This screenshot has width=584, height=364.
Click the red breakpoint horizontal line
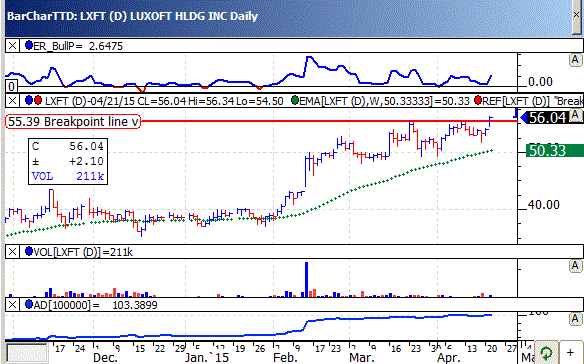pyautogui.click(x=329, y=121)
